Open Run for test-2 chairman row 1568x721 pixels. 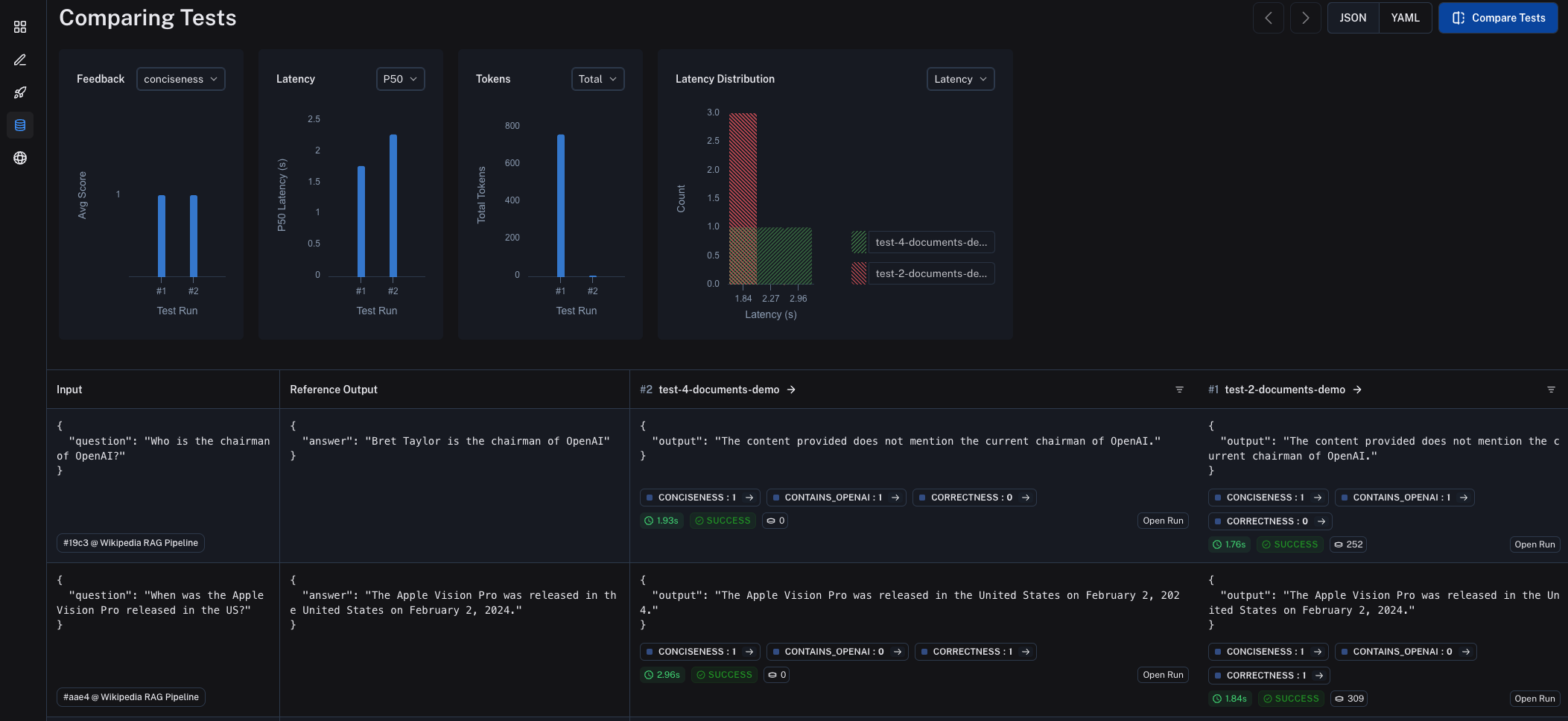1534,544
